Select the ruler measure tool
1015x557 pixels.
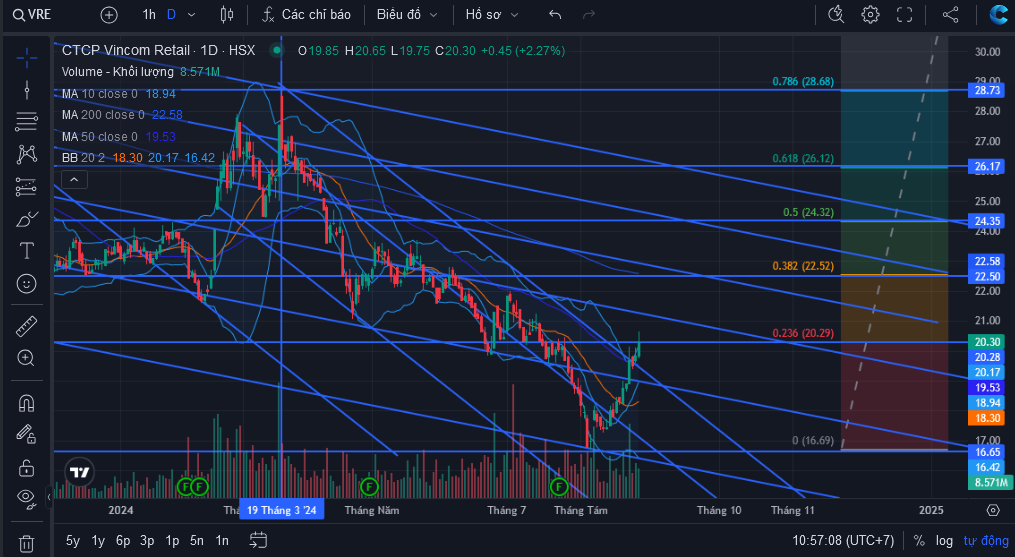tap(27, 326)
